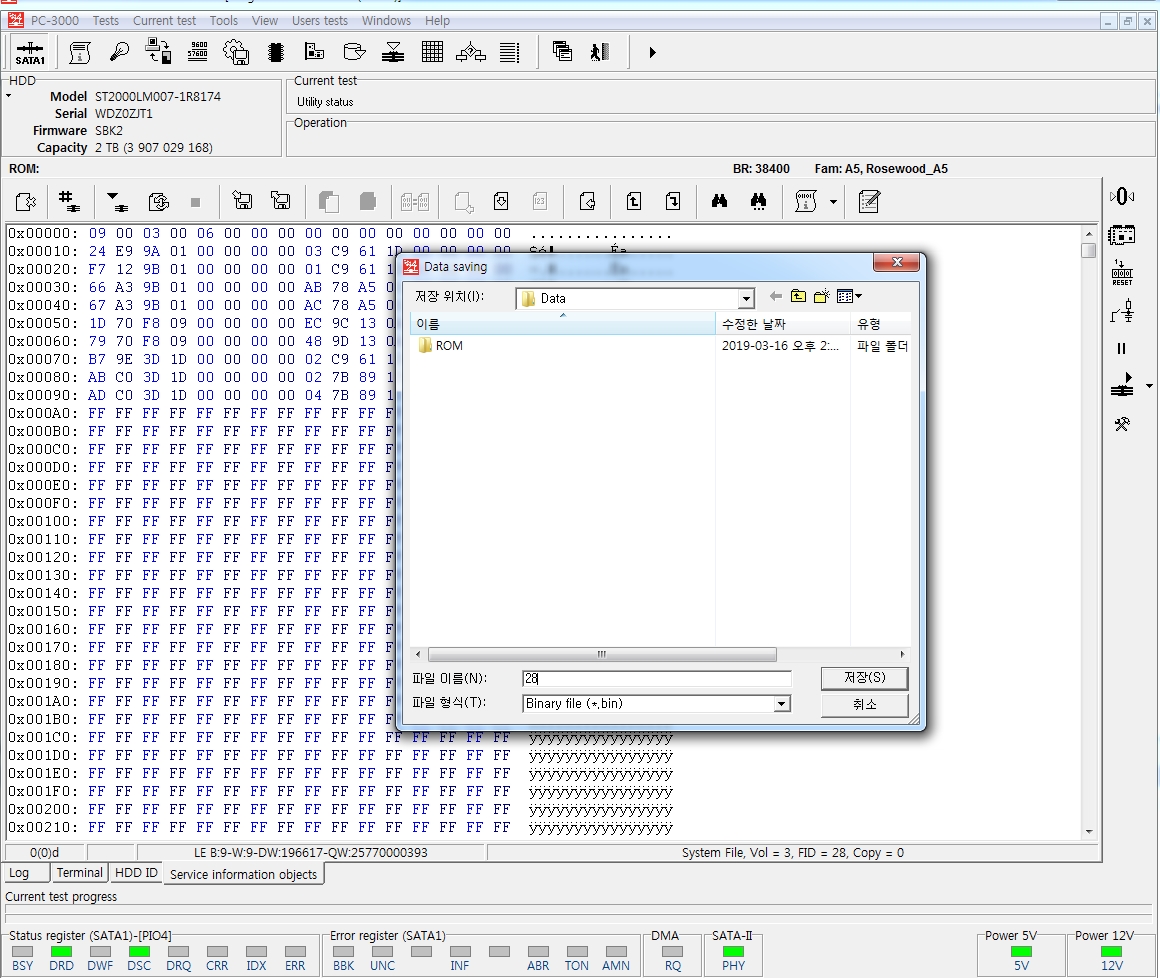The image size is (1160, 978).
Task: Click the first binoculars find icon
Action: pyautogui.click(x=719, y=202)
